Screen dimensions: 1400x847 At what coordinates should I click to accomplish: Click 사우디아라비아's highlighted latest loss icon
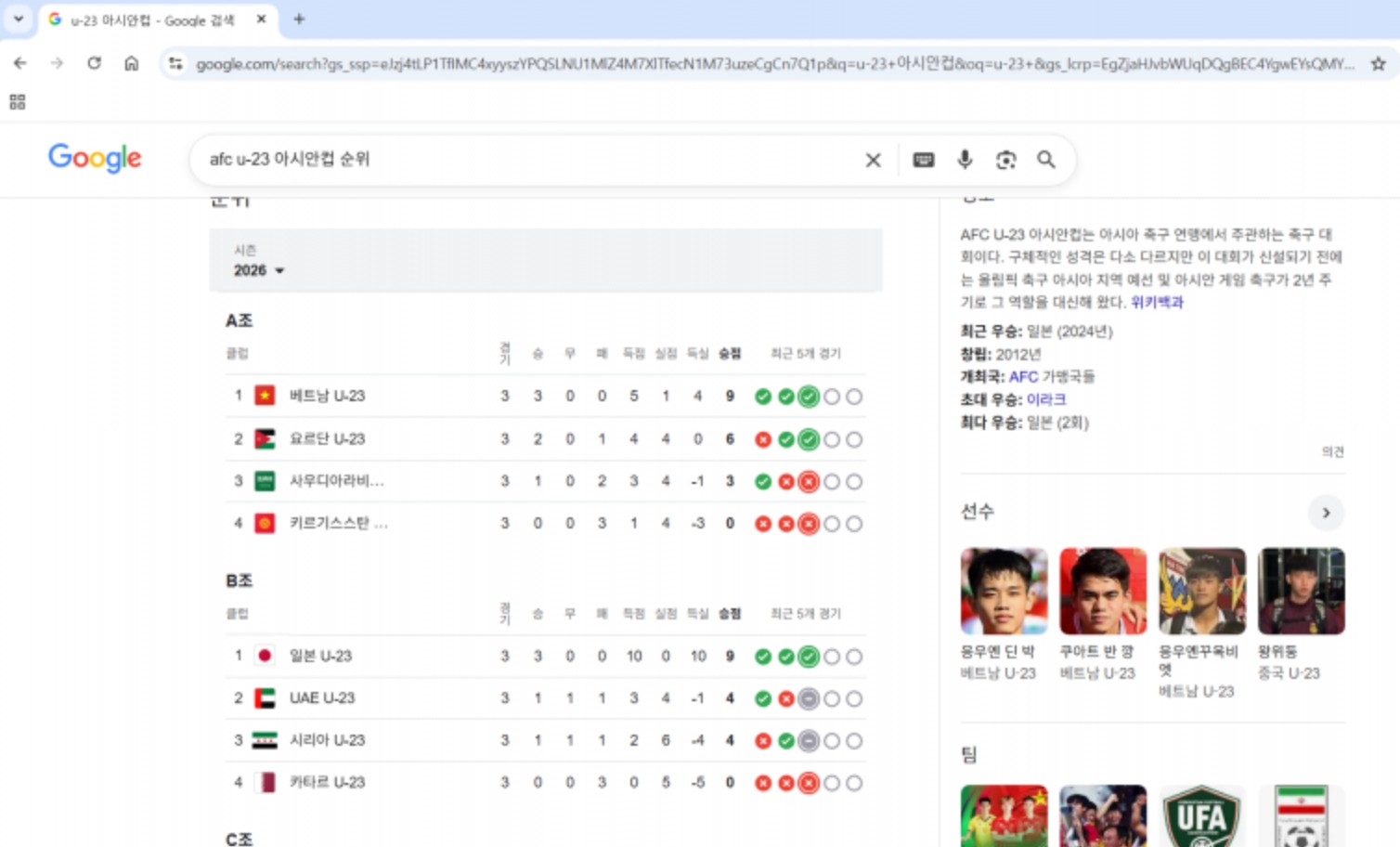pyautogui.click(x=809, y=481)
